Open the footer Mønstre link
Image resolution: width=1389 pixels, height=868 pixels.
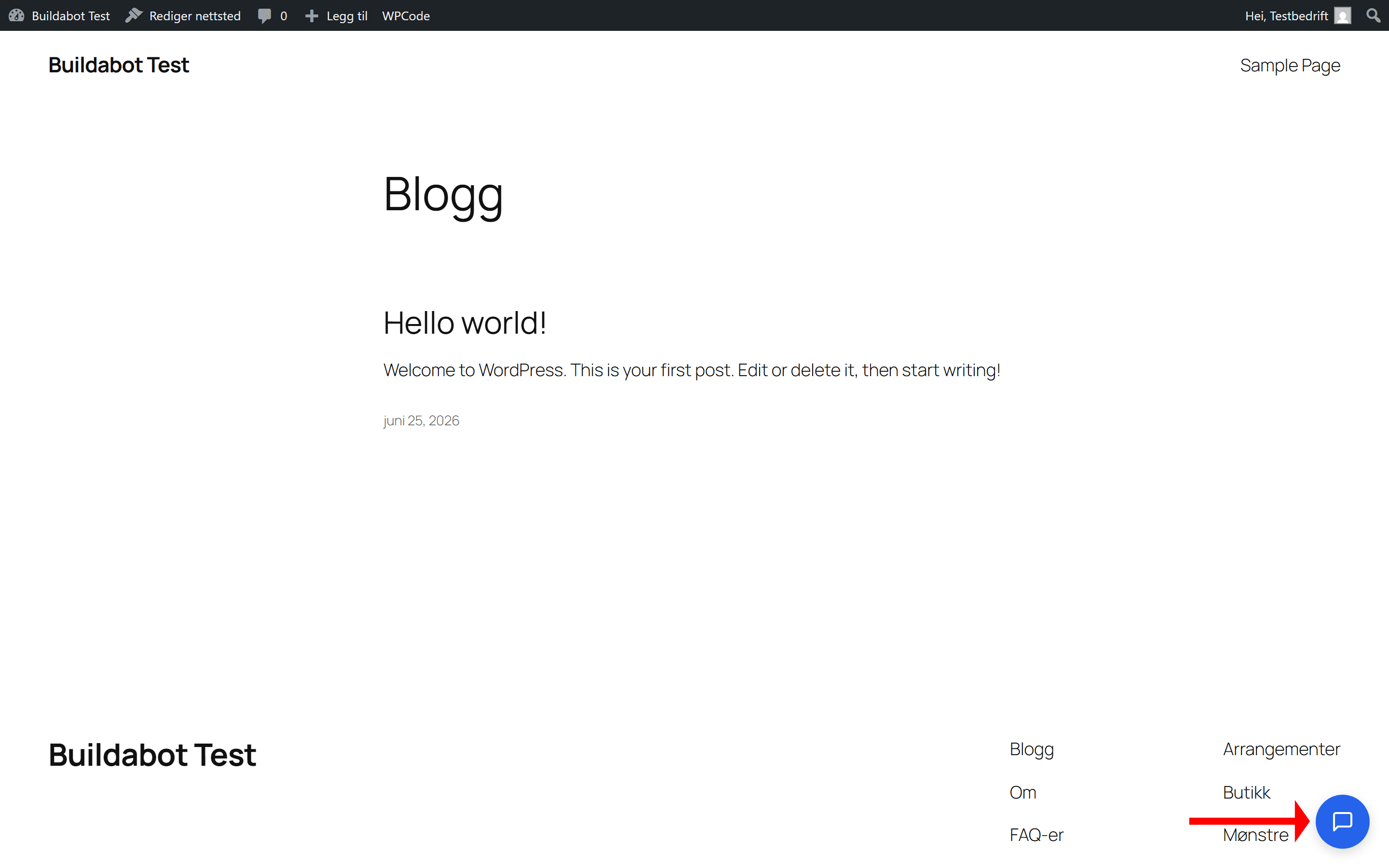pos(1255,835)
